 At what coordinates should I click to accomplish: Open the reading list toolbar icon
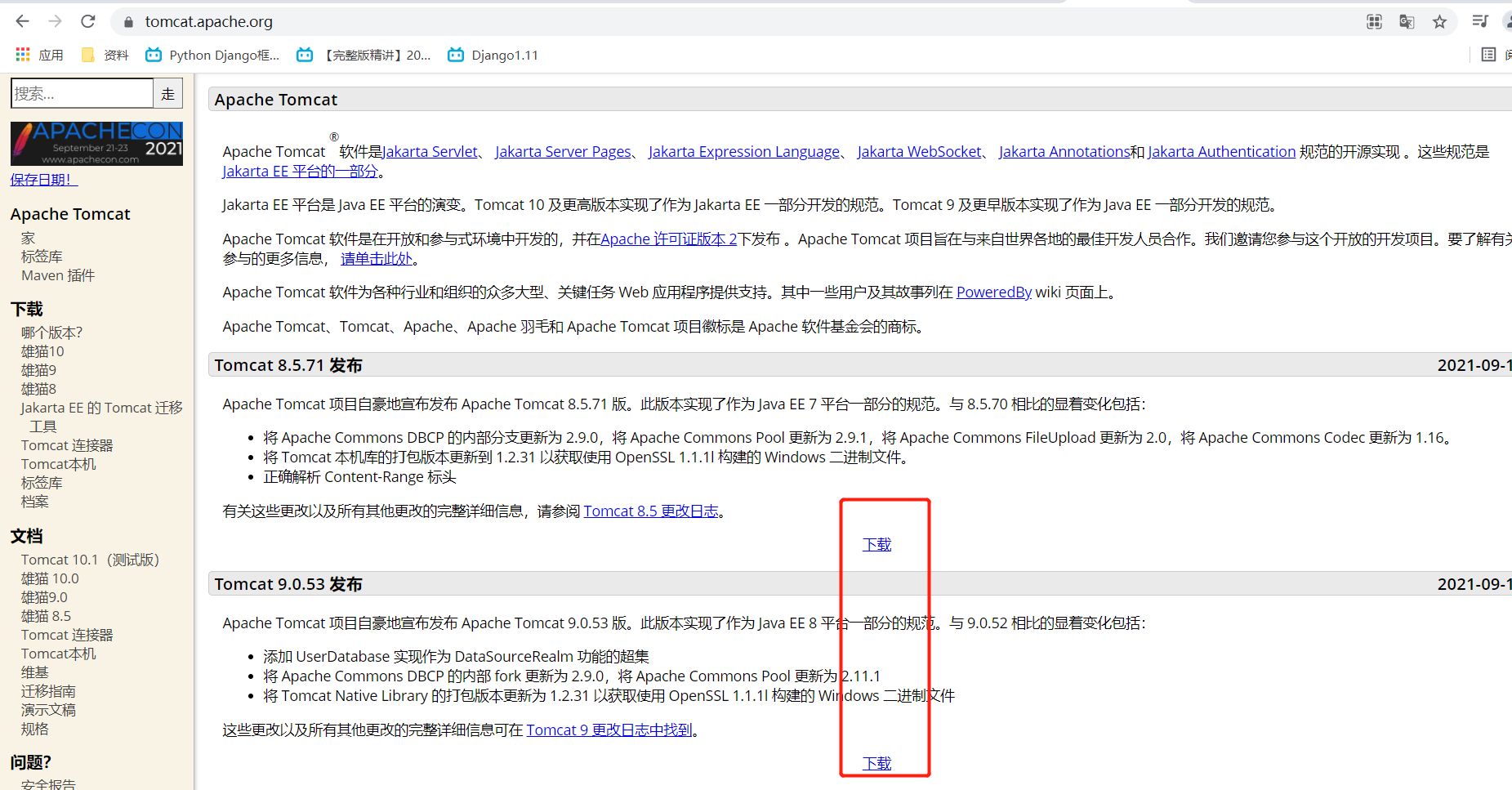tap(1480, 22)
